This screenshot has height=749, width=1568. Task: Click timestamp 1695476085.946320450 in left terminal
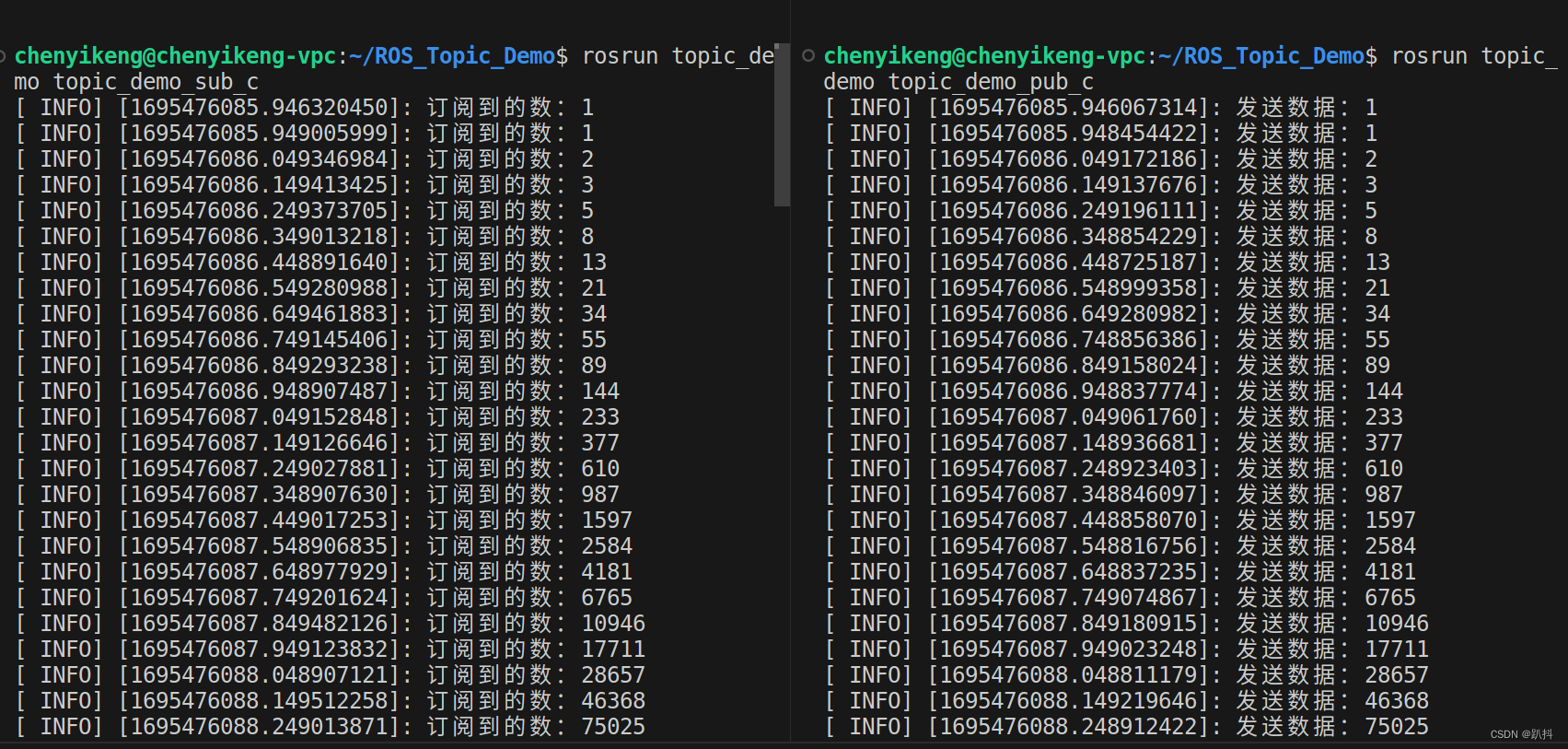click(x=260, y=108)
